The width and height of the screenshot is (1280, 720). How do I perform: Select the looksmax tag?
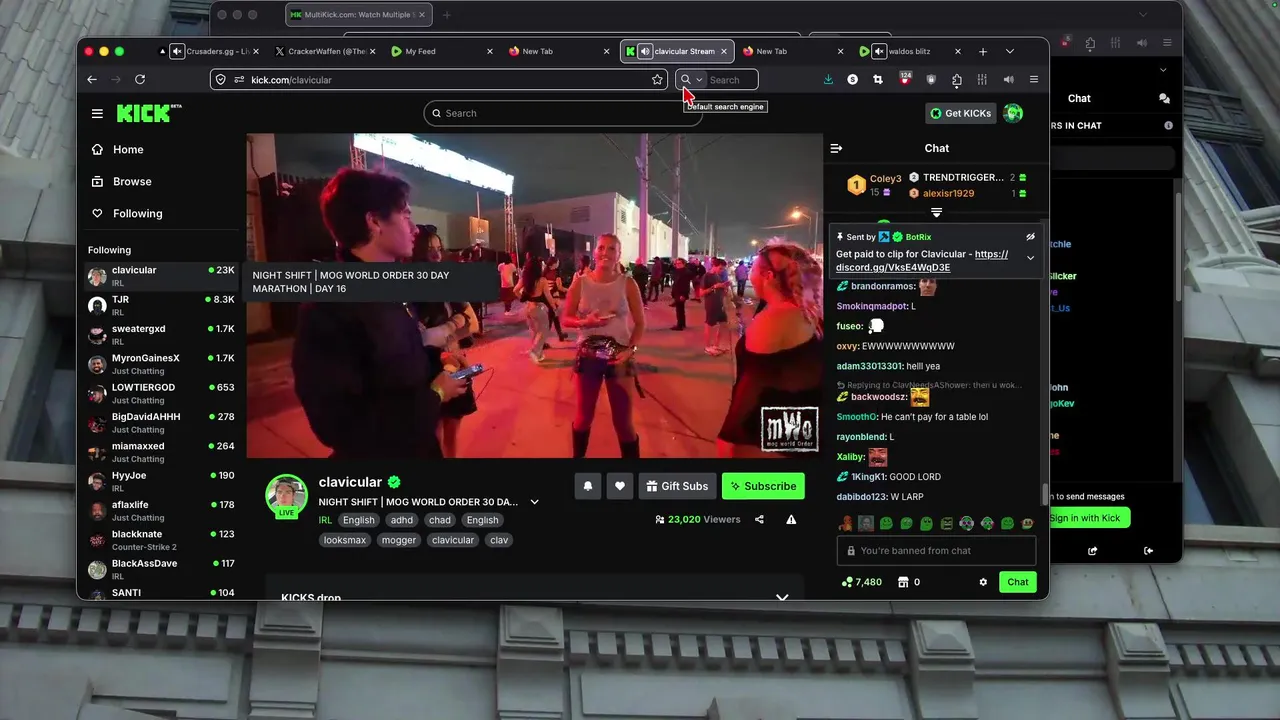(x=345, y=540)
